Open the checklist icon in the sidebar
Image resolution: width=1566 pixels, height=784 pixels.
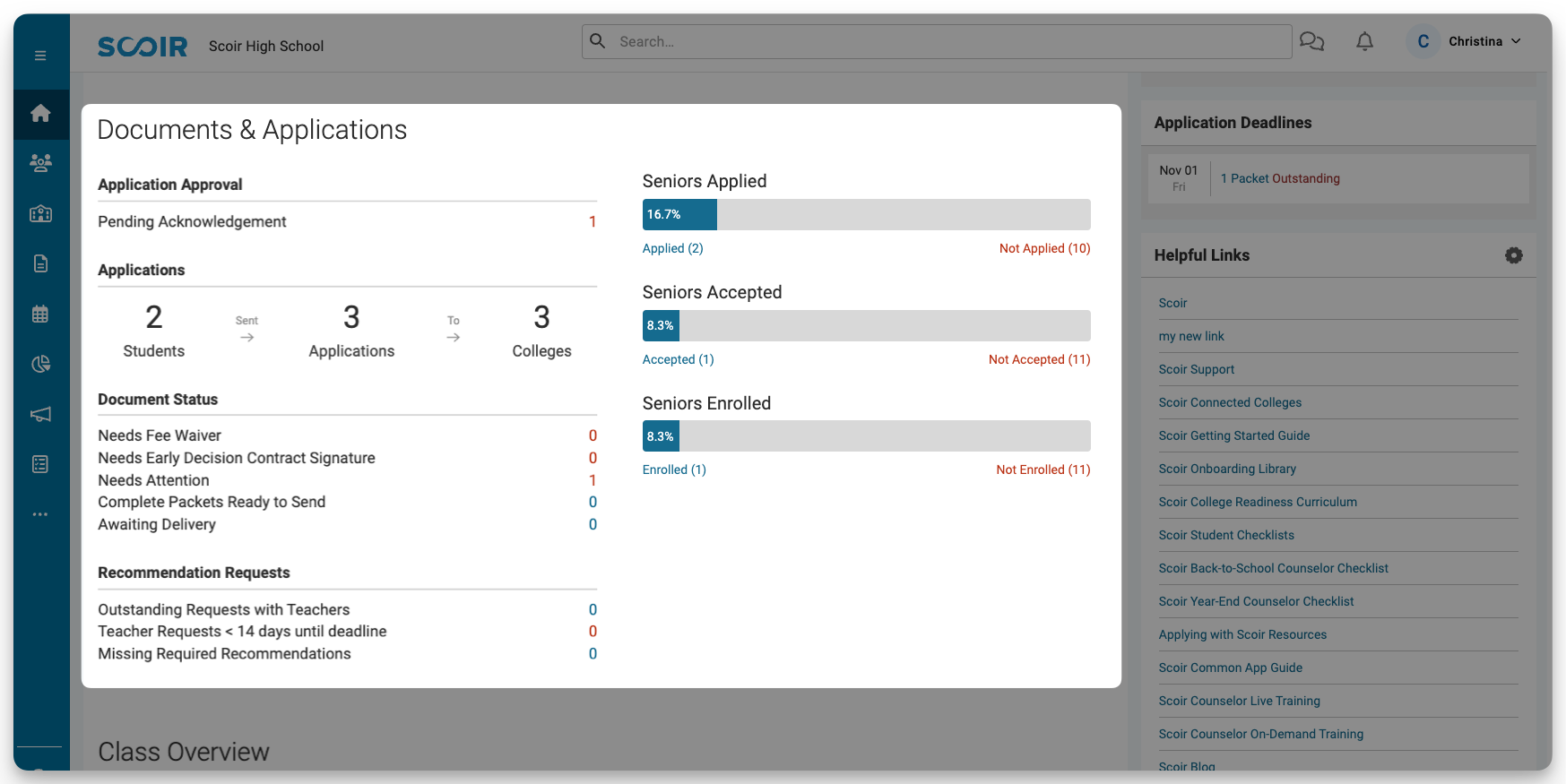(40, 464)
